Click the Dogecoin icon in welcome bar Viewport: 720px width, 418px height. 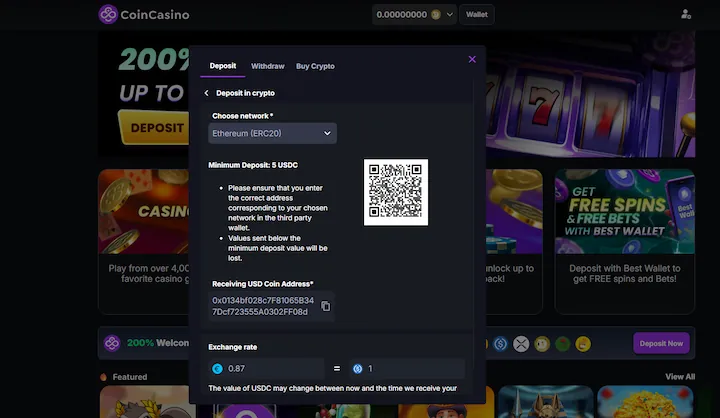(x=542, y=344)
